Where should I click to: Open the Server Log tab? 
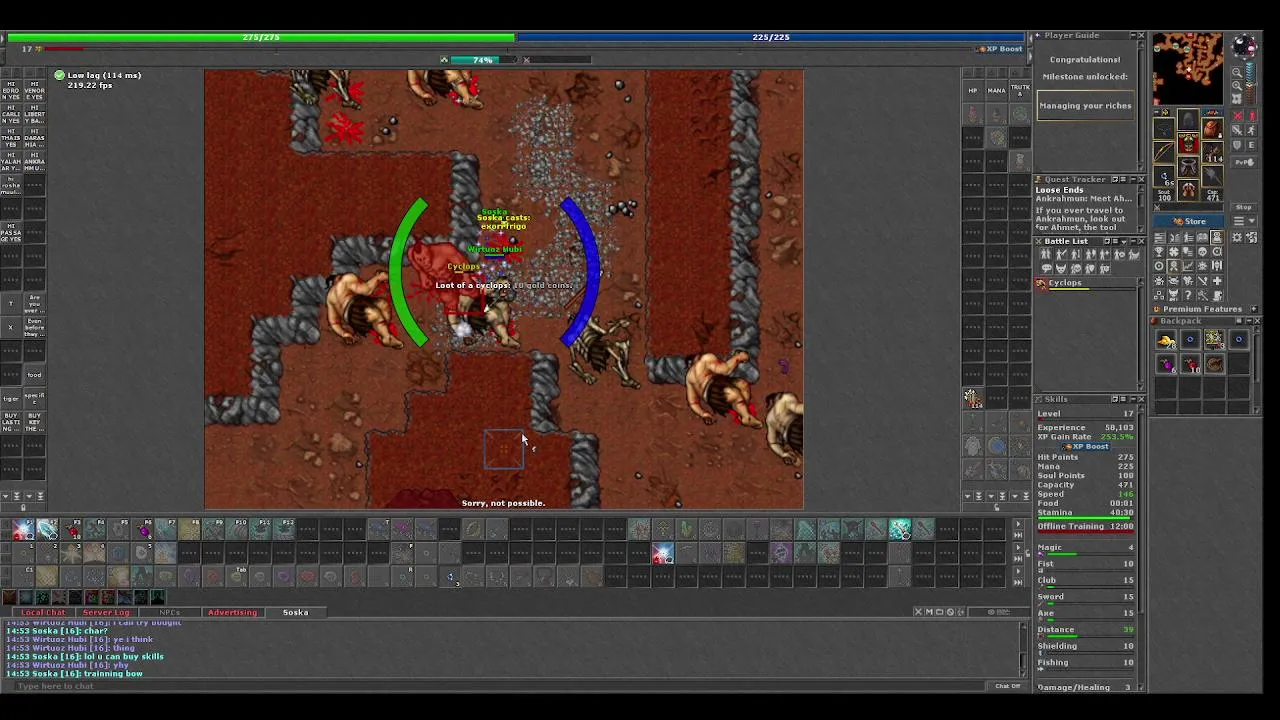(x=106, y=612)
